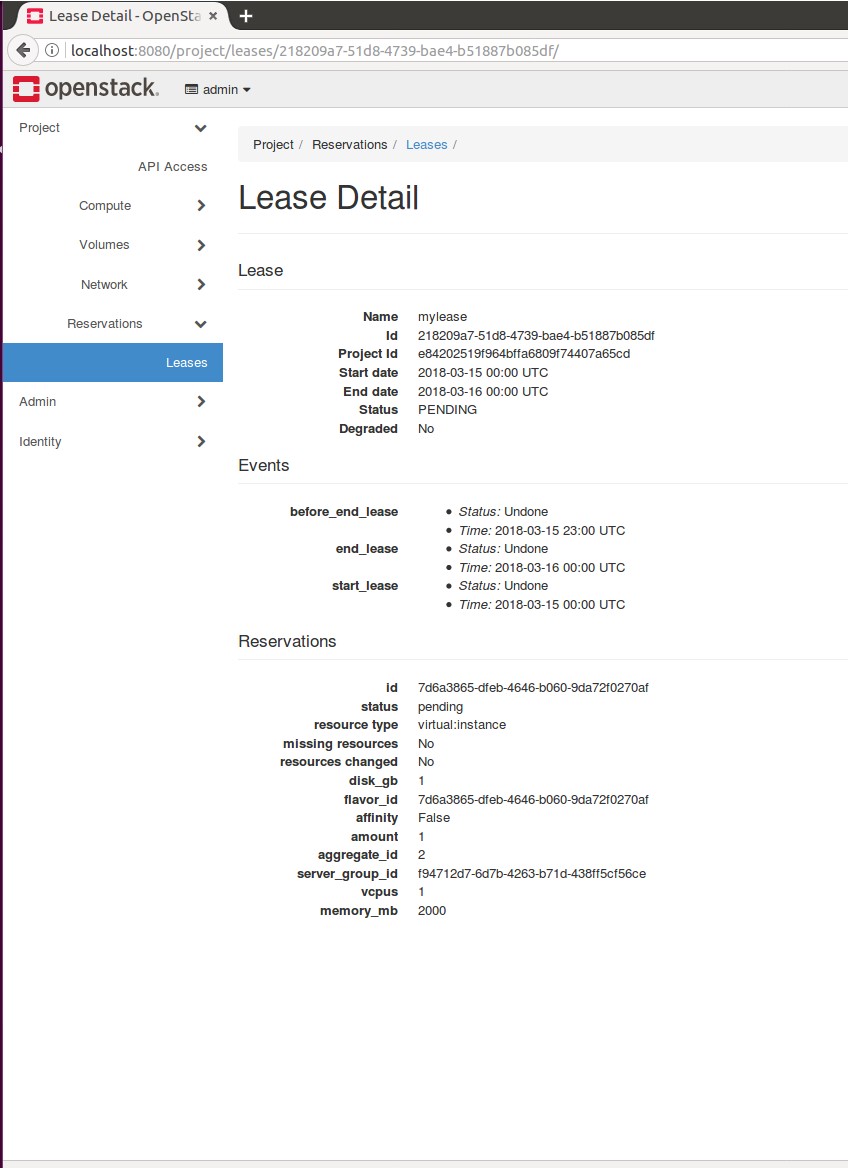Image resolution: width=848 pixels, height=1168 pixels.
Task: Click the reservation status 'pending'
Action: point(440,707)
